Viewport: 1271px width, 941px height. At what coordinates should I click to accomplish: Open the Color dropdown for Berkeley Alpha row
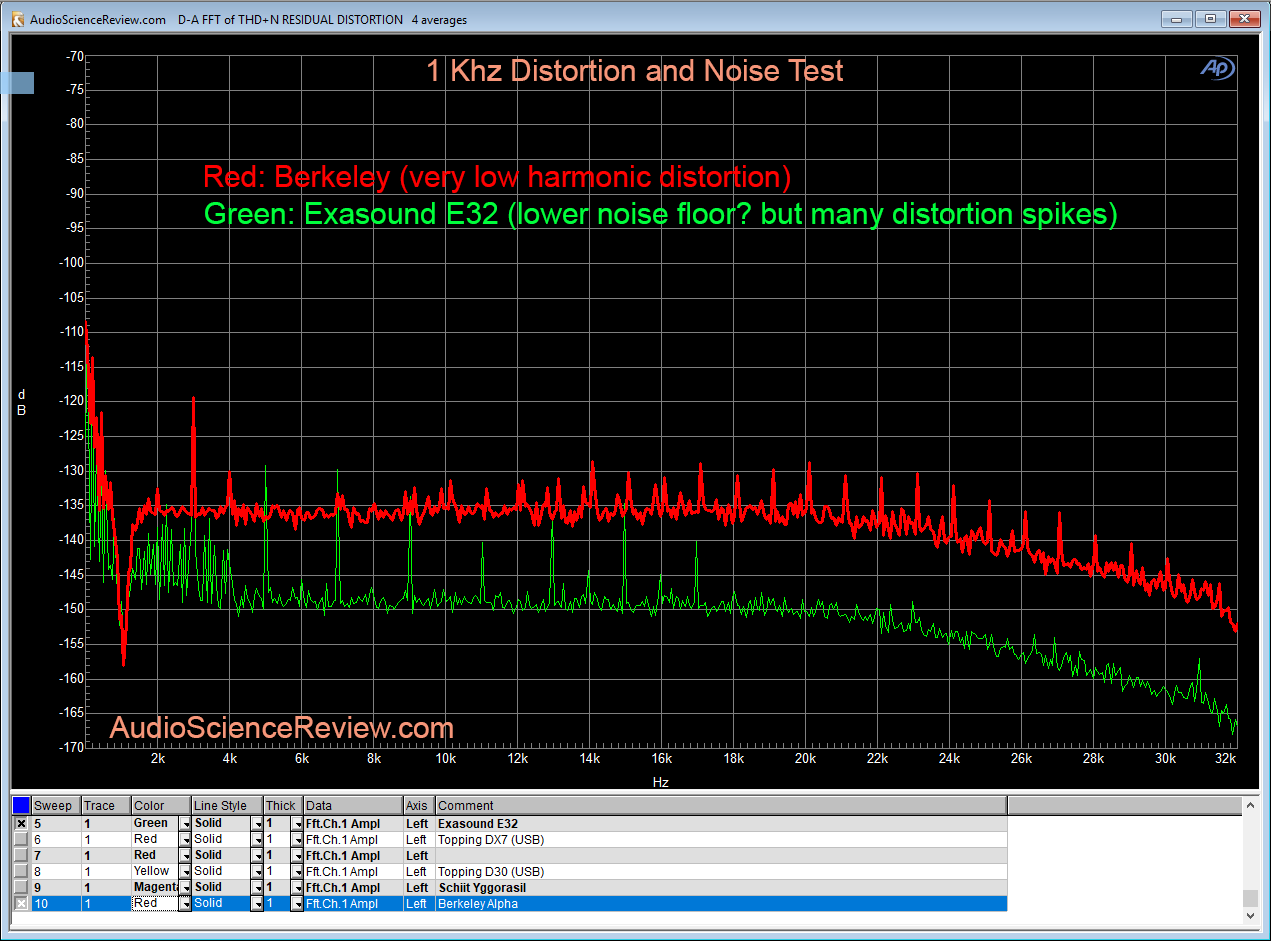(x=185, y=903)
